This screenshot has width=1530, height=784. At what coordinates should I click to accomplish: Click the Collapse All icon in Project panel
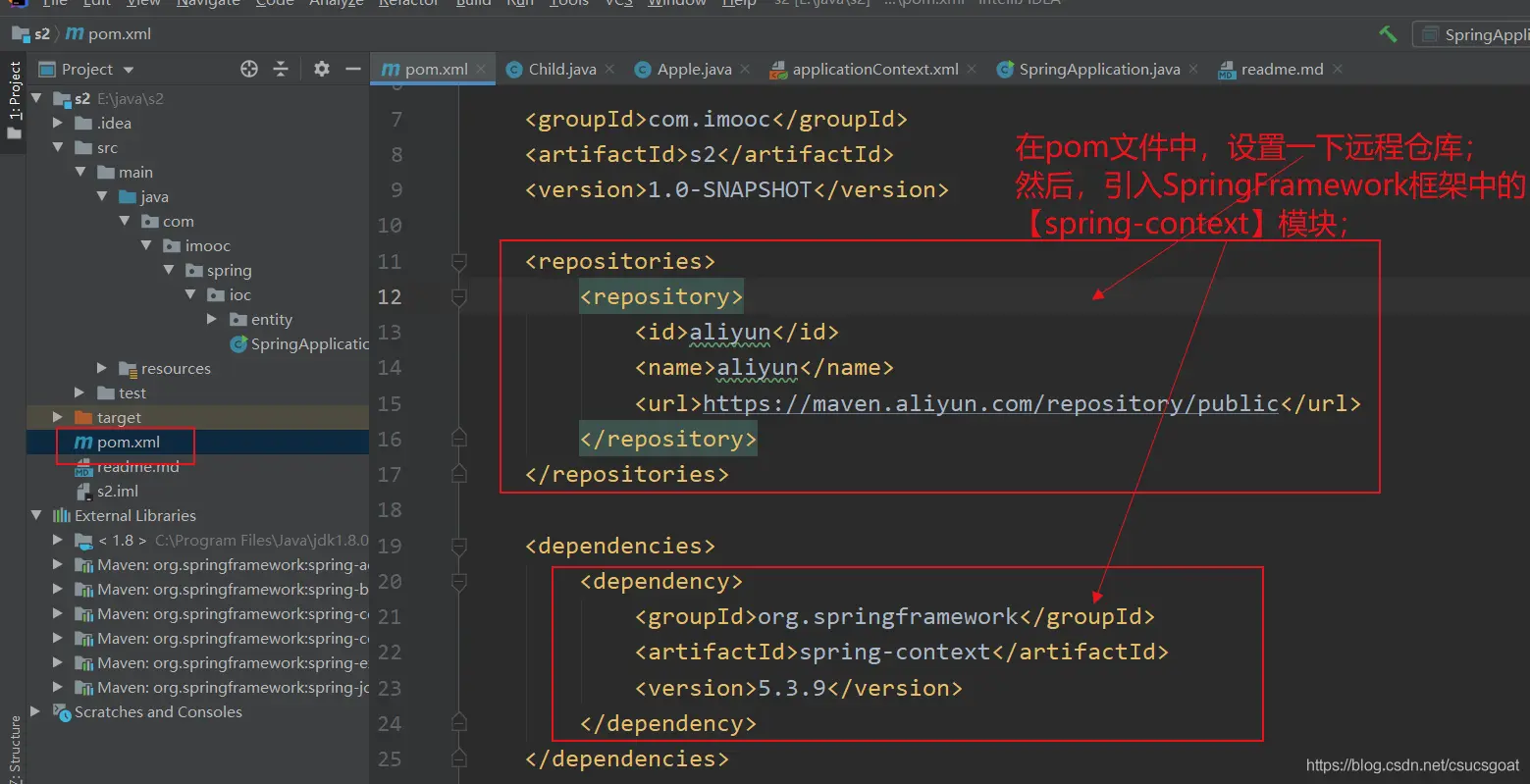[x=281, y=69]
